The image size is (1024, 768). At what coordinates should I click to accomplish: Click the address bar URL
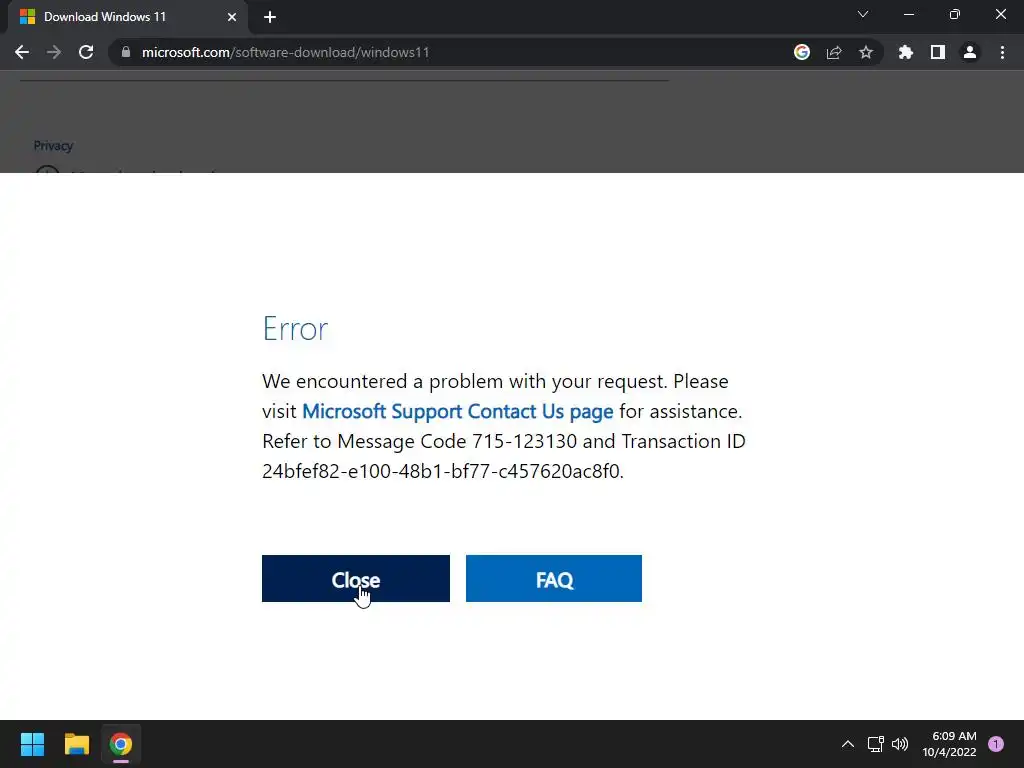point(285,52)
